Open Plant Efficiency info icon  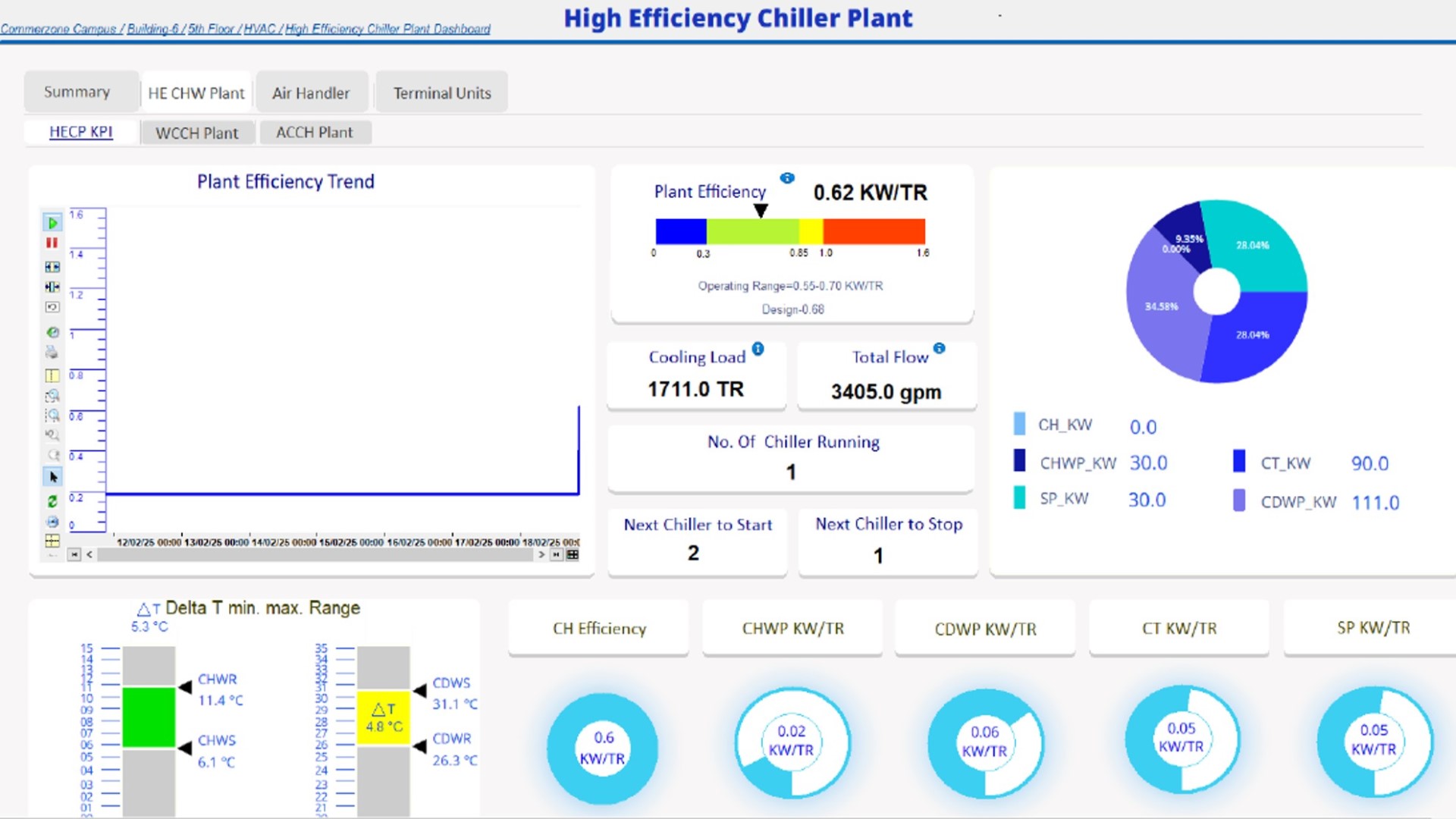787,178
